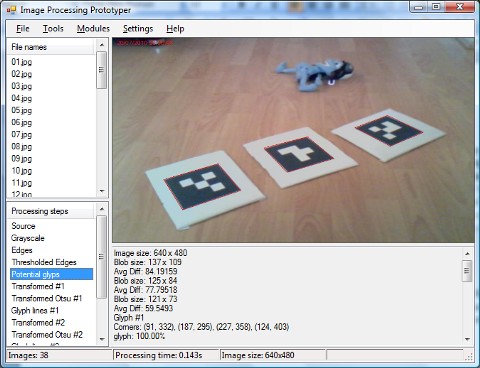Screen dimensions: 480x368
Task: Open the Help menu
Action: 175,29
